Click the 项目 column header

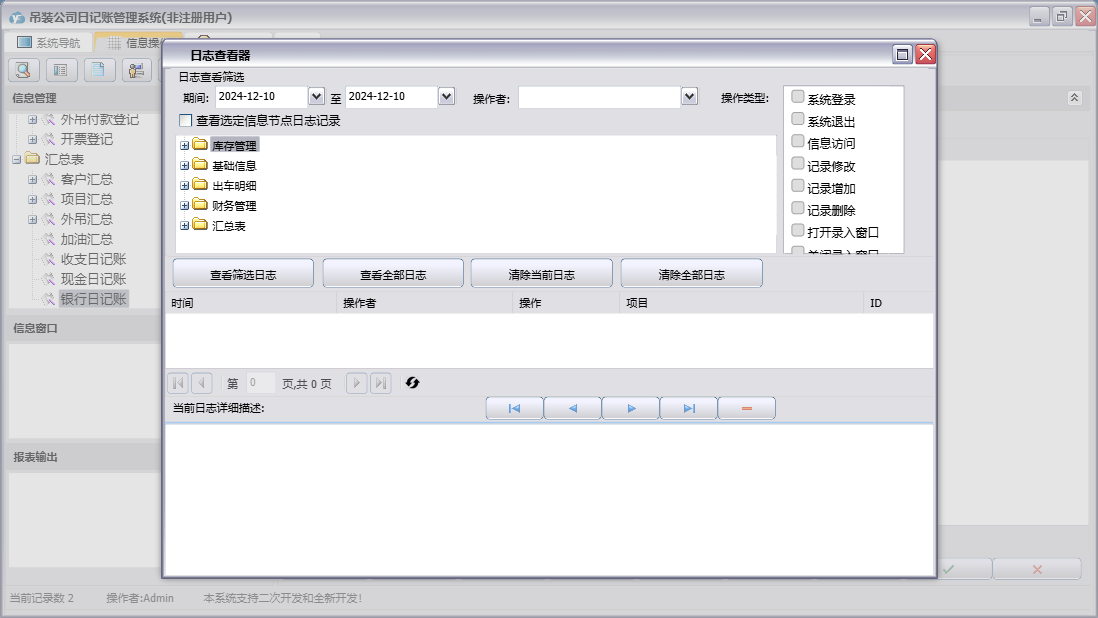pos(742,303)
